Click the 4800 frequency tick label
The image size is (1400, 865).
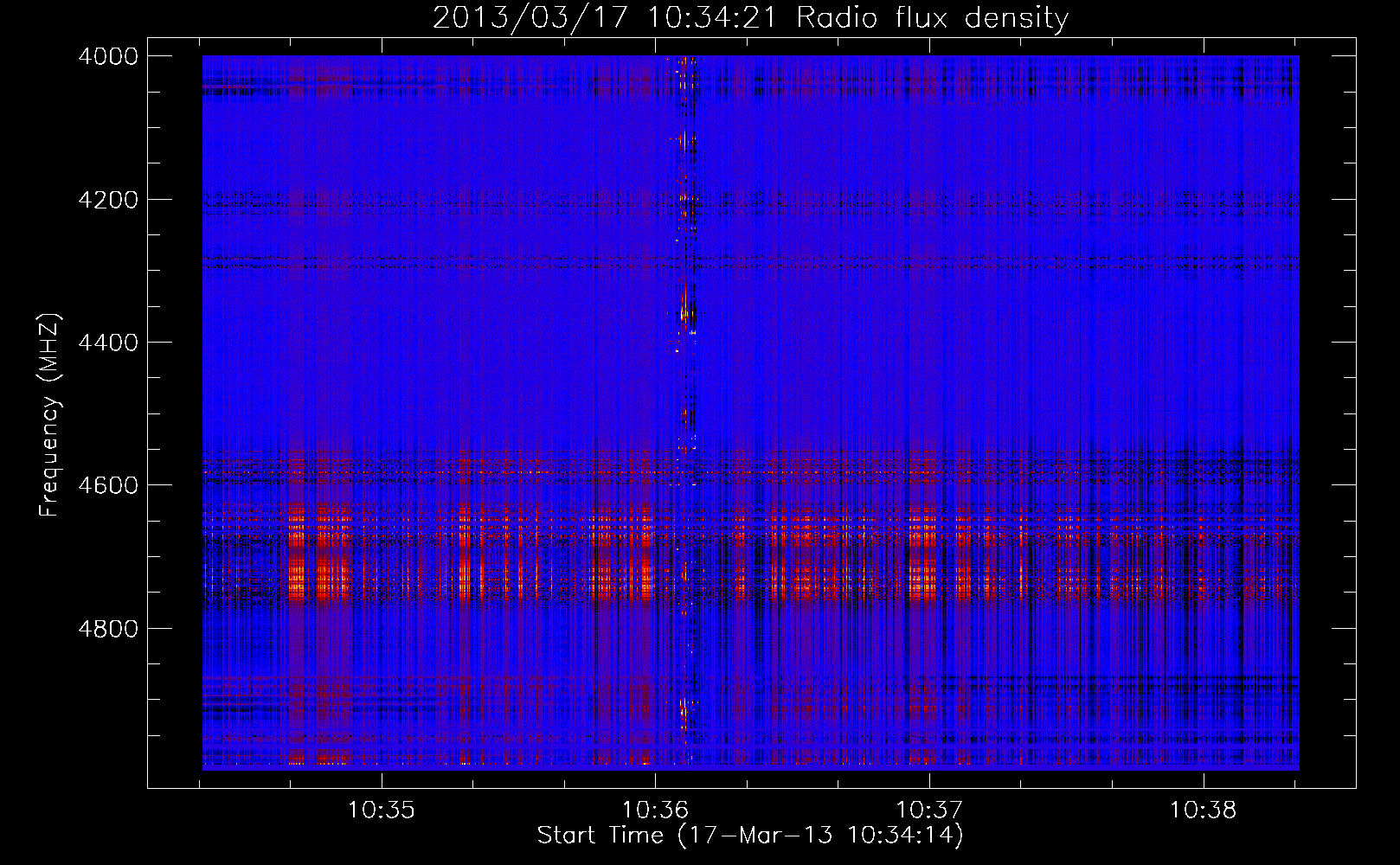[108, 628]
